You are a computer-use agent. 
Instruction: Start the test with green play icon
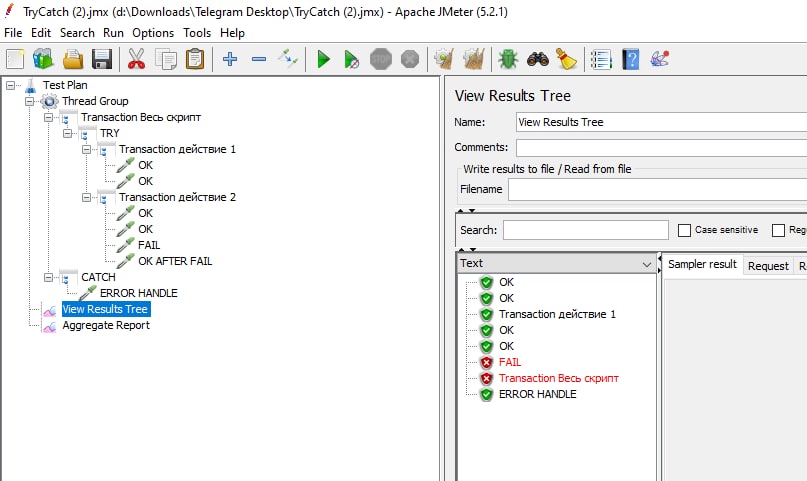coord(324,59)
